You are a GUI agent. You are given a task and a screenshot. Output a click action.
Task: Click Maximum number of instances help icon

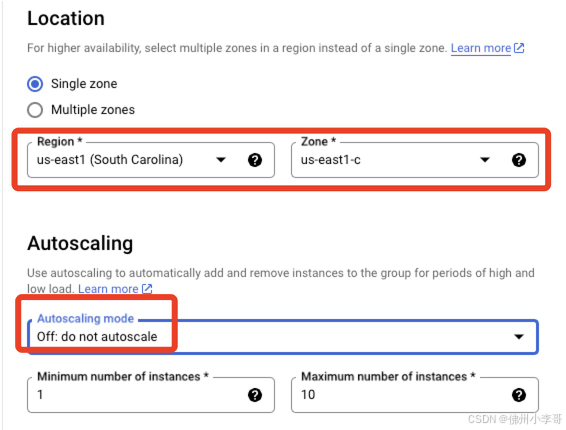519,395
